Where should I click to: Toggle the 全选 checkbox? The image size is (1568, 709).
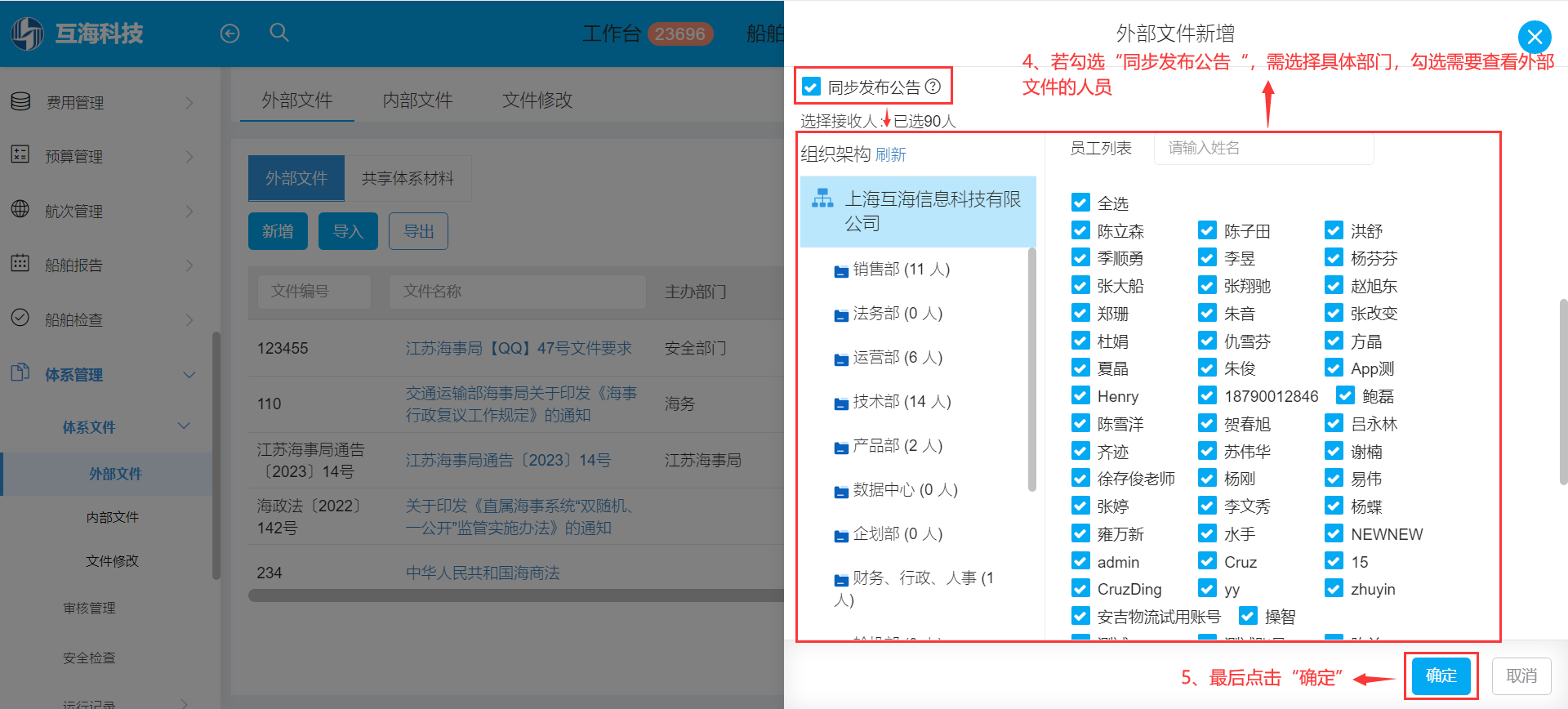coord(1080,203)
